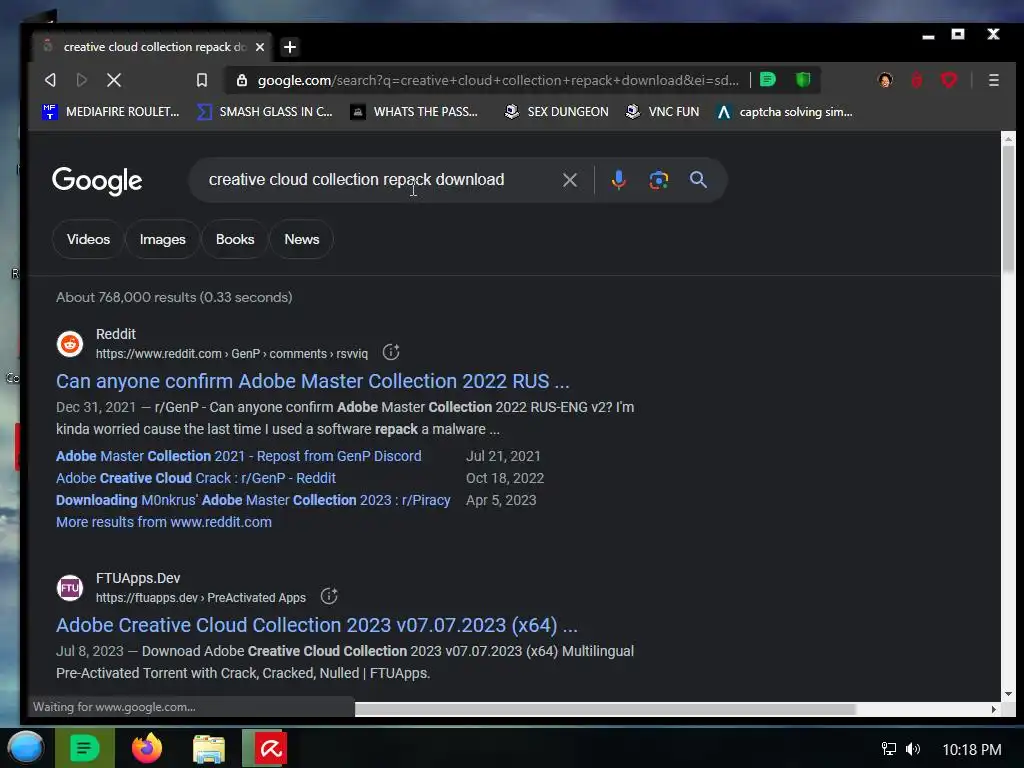
Task: Click the Reddit site URL breadcrumb text
Action: click(232, 353)
